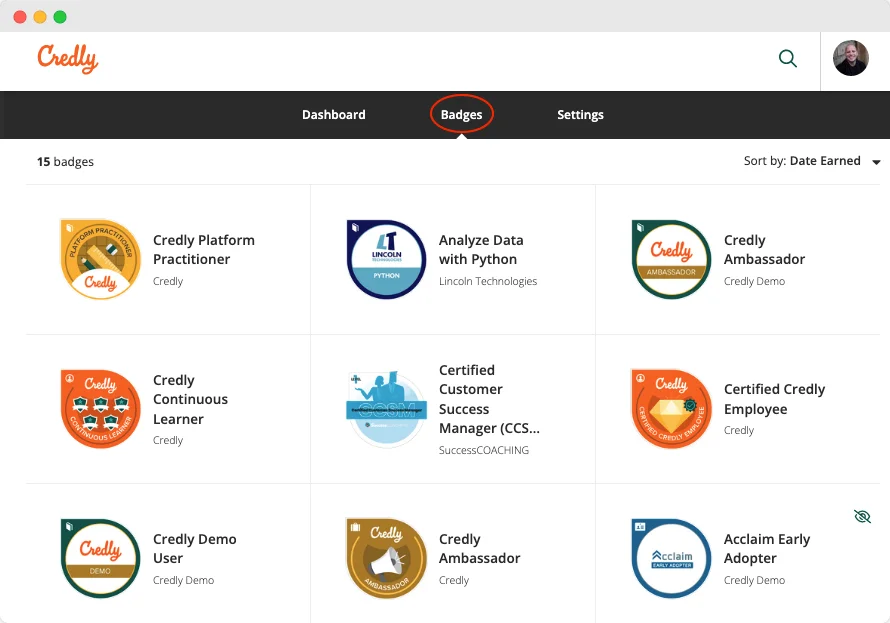Open the search magnifier icon
Screen dimensions: 890x623
coord(787,58)
